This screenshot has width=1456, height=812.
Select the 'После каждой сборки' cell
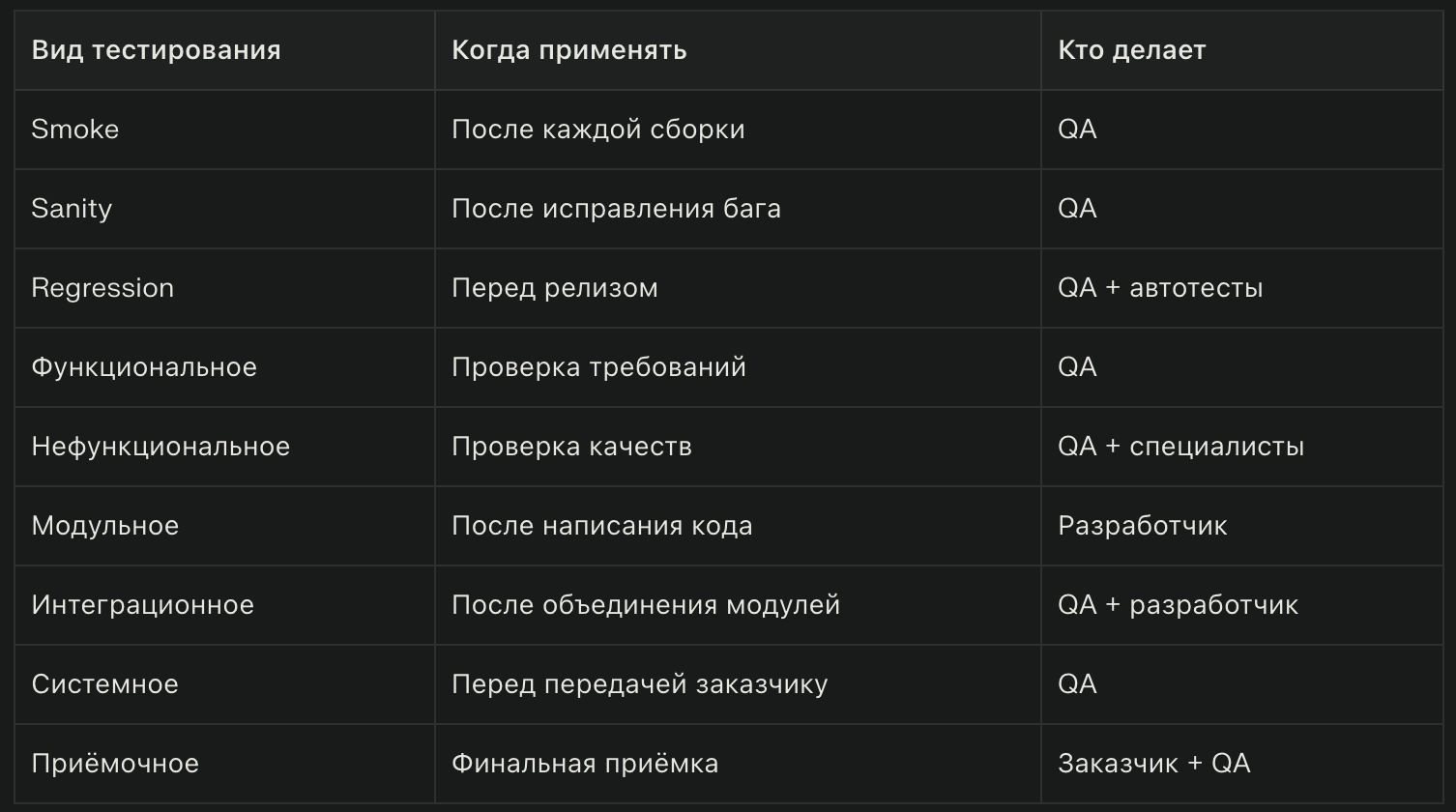[x=738, y=130]
